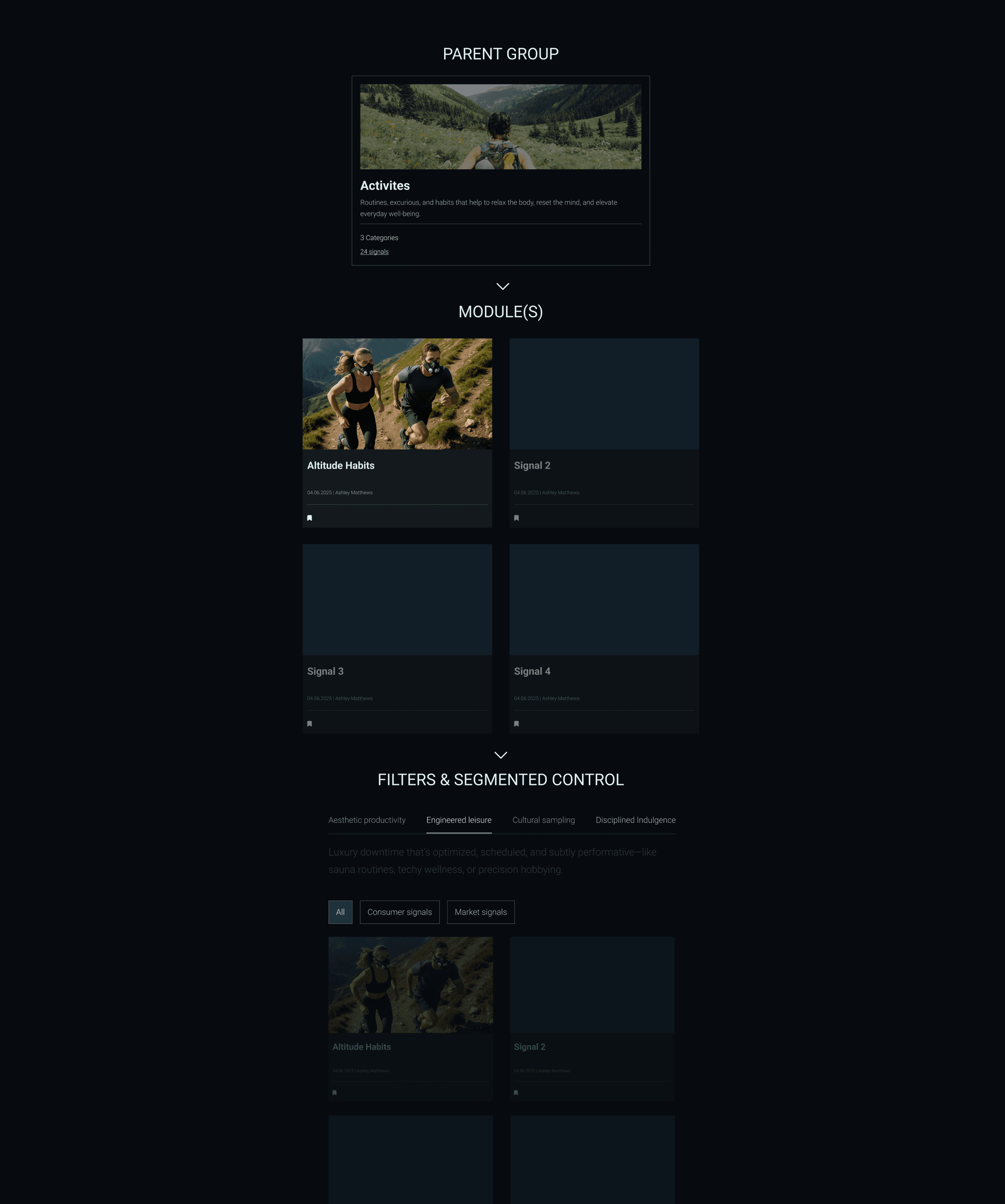
Task: Open Altitude Habits runners thumbnail in modules
Action: pos(397,394)
